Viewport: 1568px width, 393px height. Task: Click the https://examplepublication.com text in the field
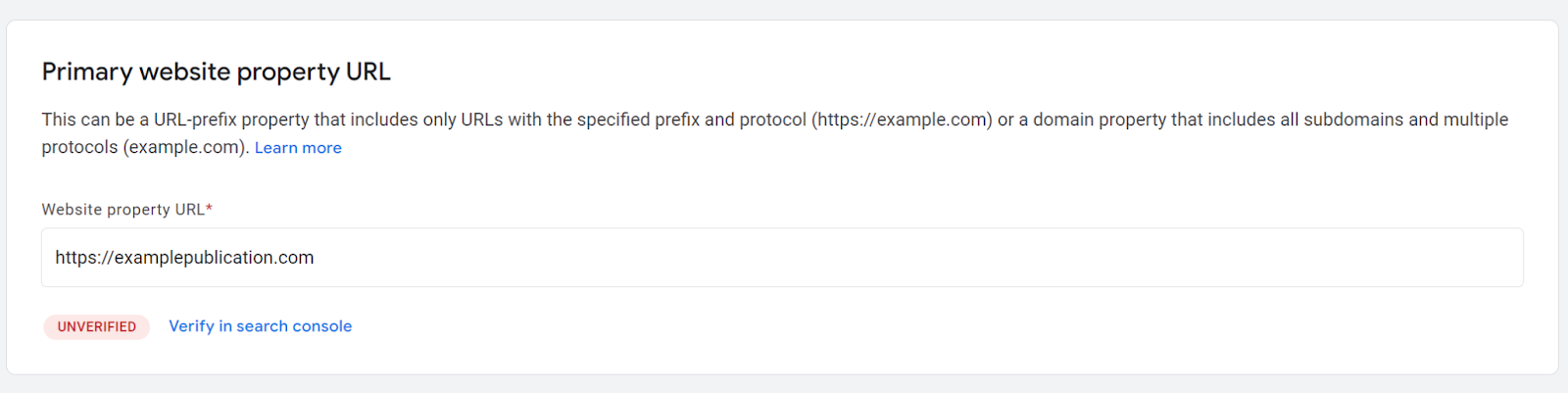pyautogui.click(x=184, y=258)
